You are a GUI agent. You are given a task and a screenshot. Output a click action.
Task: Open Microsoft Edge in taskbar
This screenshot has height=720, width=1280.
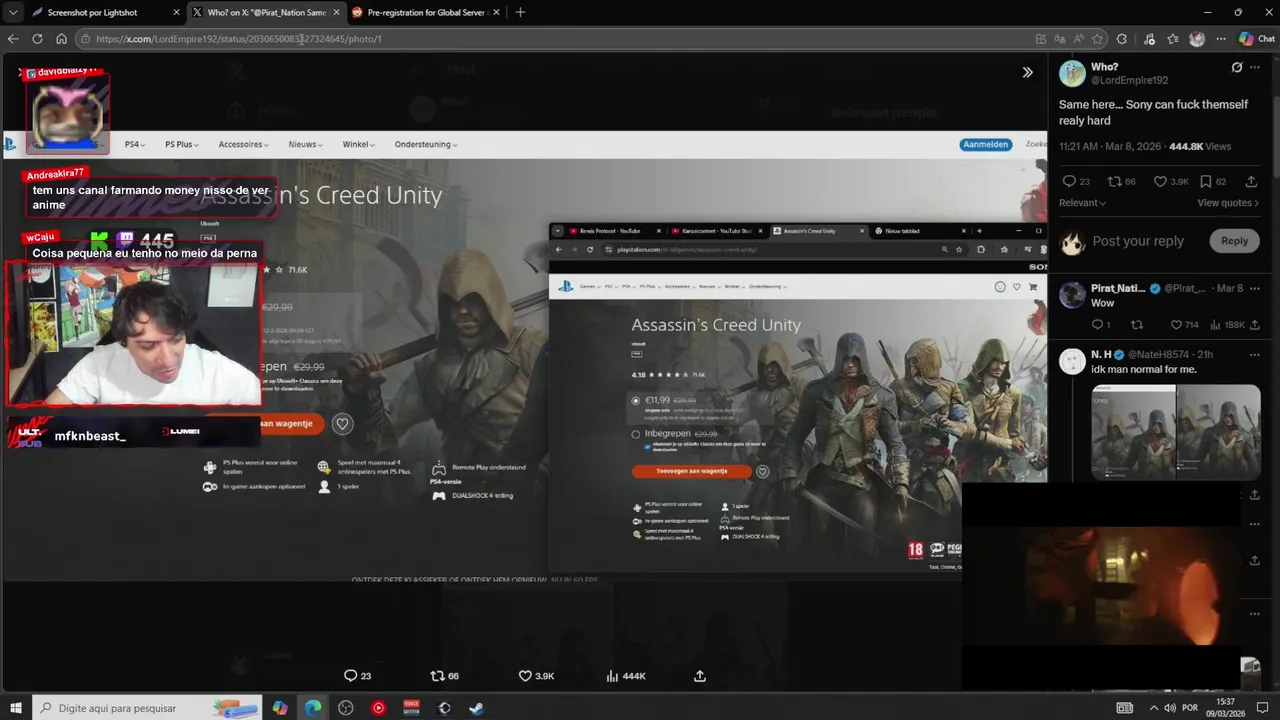point(313,708)
